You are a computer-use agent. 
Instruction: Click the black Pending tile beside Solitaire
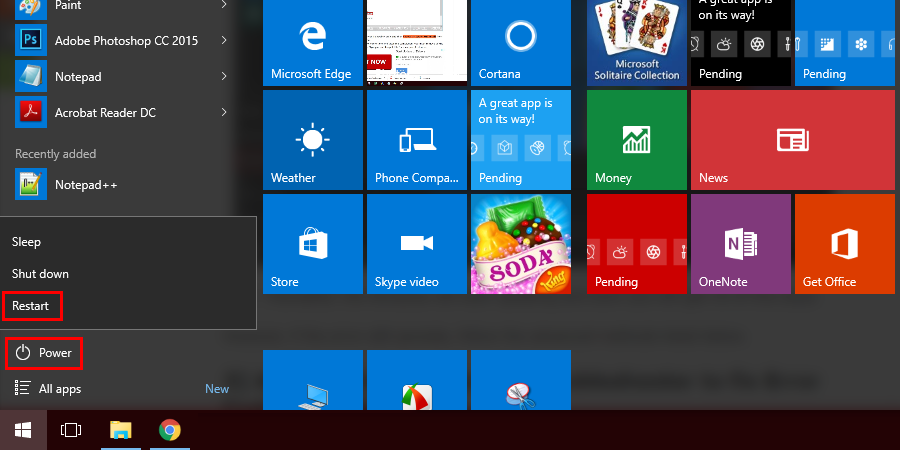(740, 43)
